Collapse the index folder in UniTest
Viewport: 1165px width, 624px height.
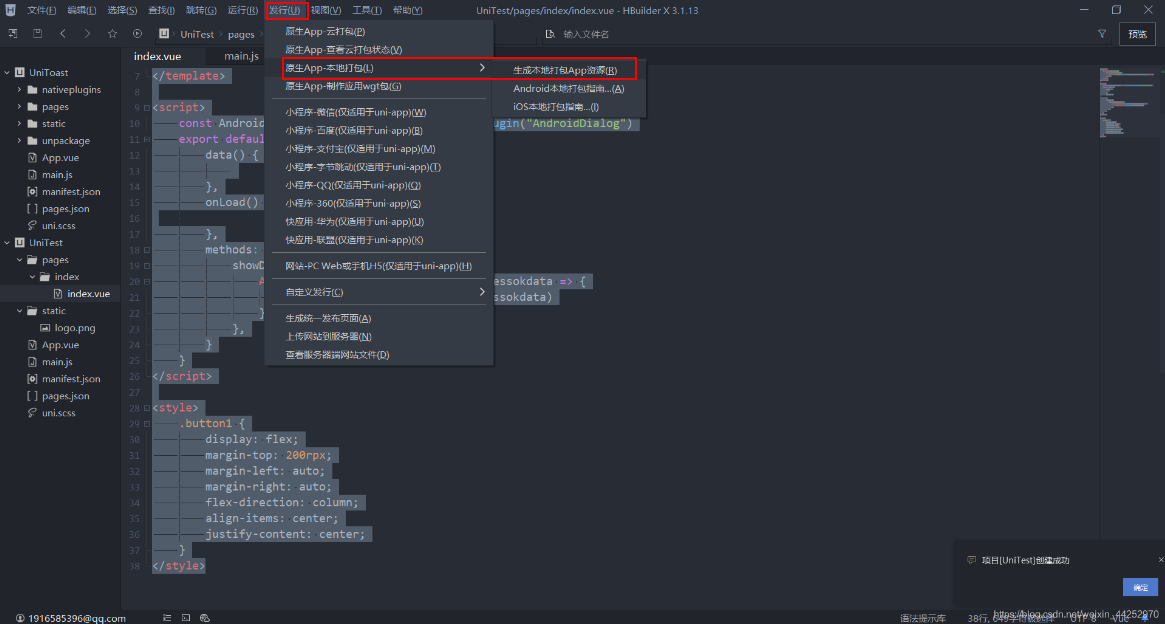pos(32,276)
